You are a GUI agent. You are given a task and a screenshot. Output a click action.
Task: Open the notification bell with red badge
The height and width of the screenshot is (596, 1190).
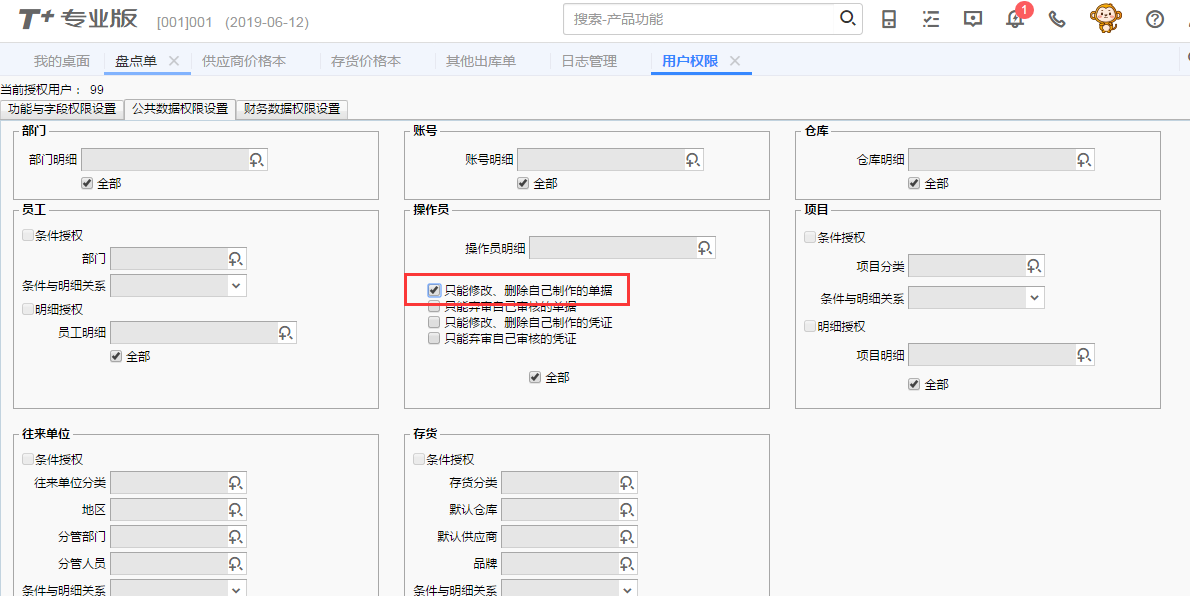pos(1014,20)
